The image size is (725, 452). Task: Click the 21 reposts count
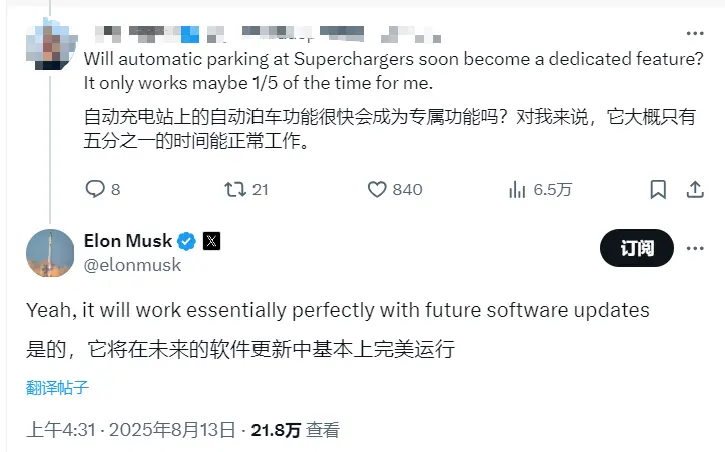tap(260, 189)
